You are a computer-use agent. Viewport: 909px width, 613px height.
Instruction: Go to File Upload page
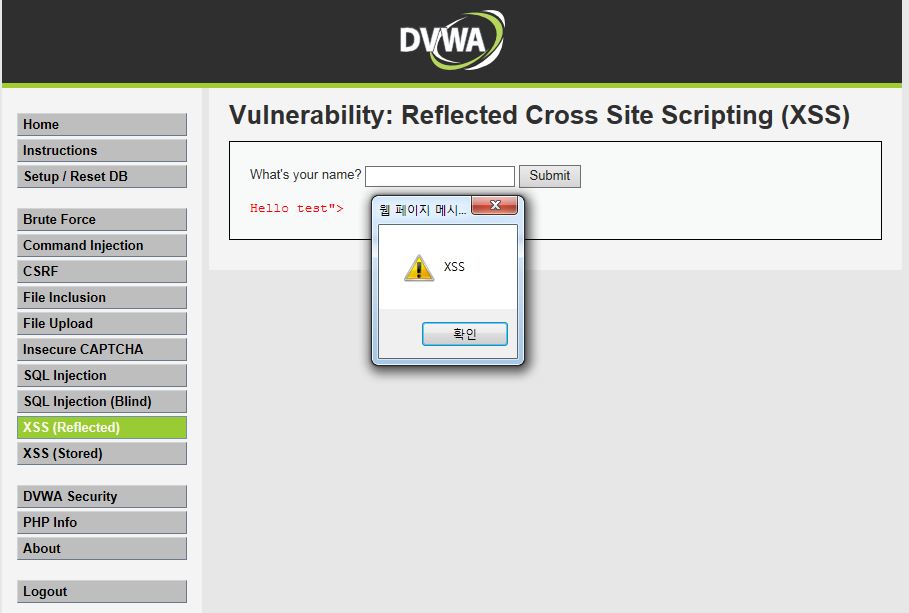102,324
